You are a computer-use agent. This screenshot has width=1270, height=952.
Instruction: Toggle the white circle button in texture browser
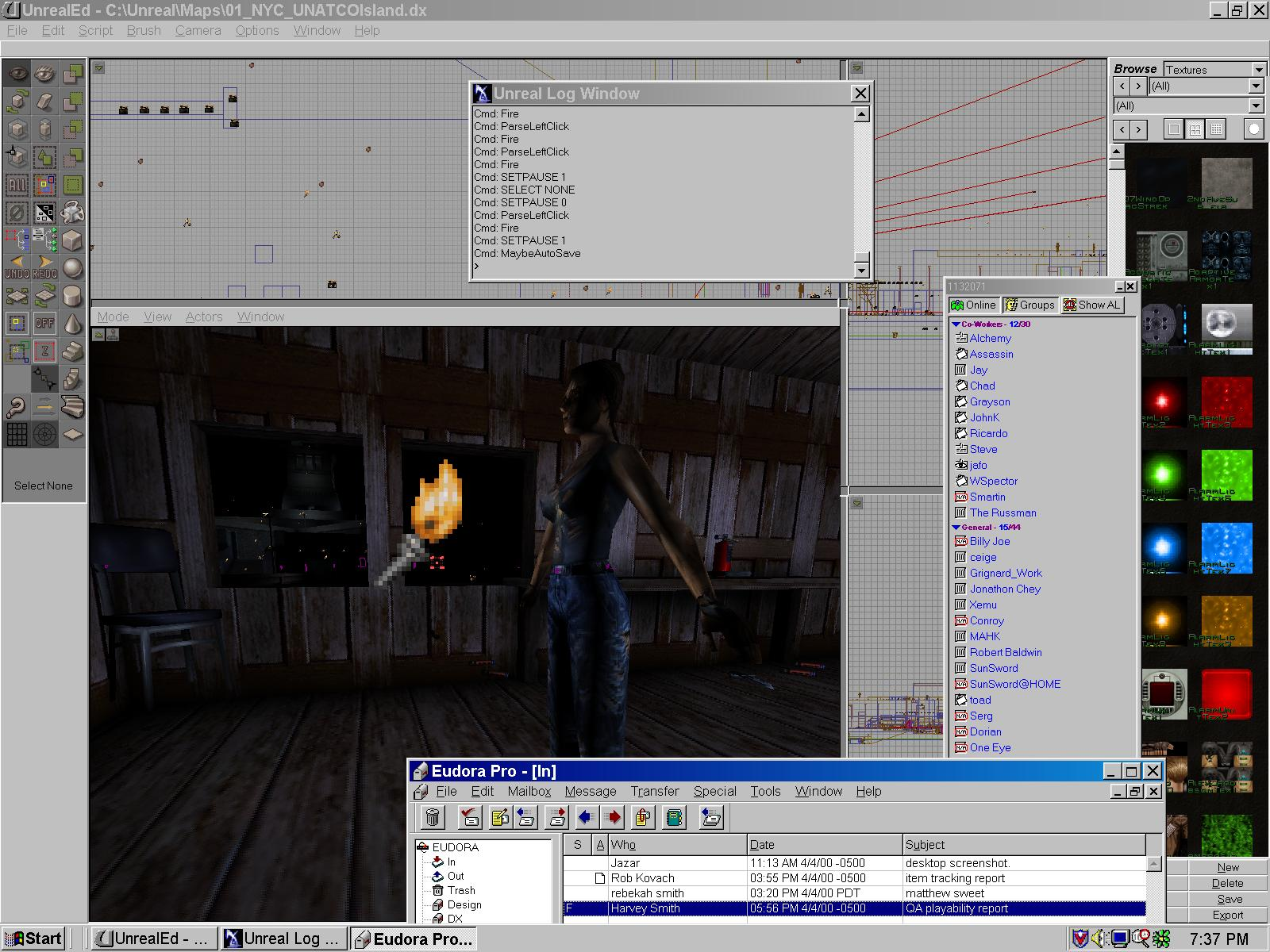(1254, 129)
